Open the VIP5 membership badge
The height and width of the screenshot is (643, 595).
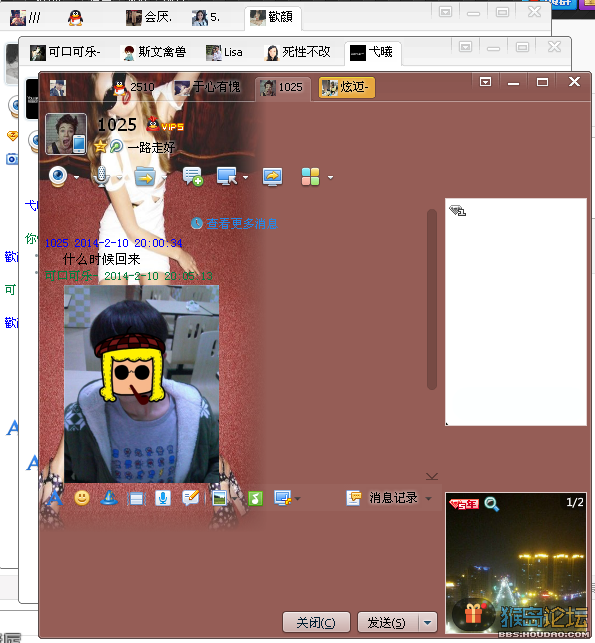[x=165, y=124]
